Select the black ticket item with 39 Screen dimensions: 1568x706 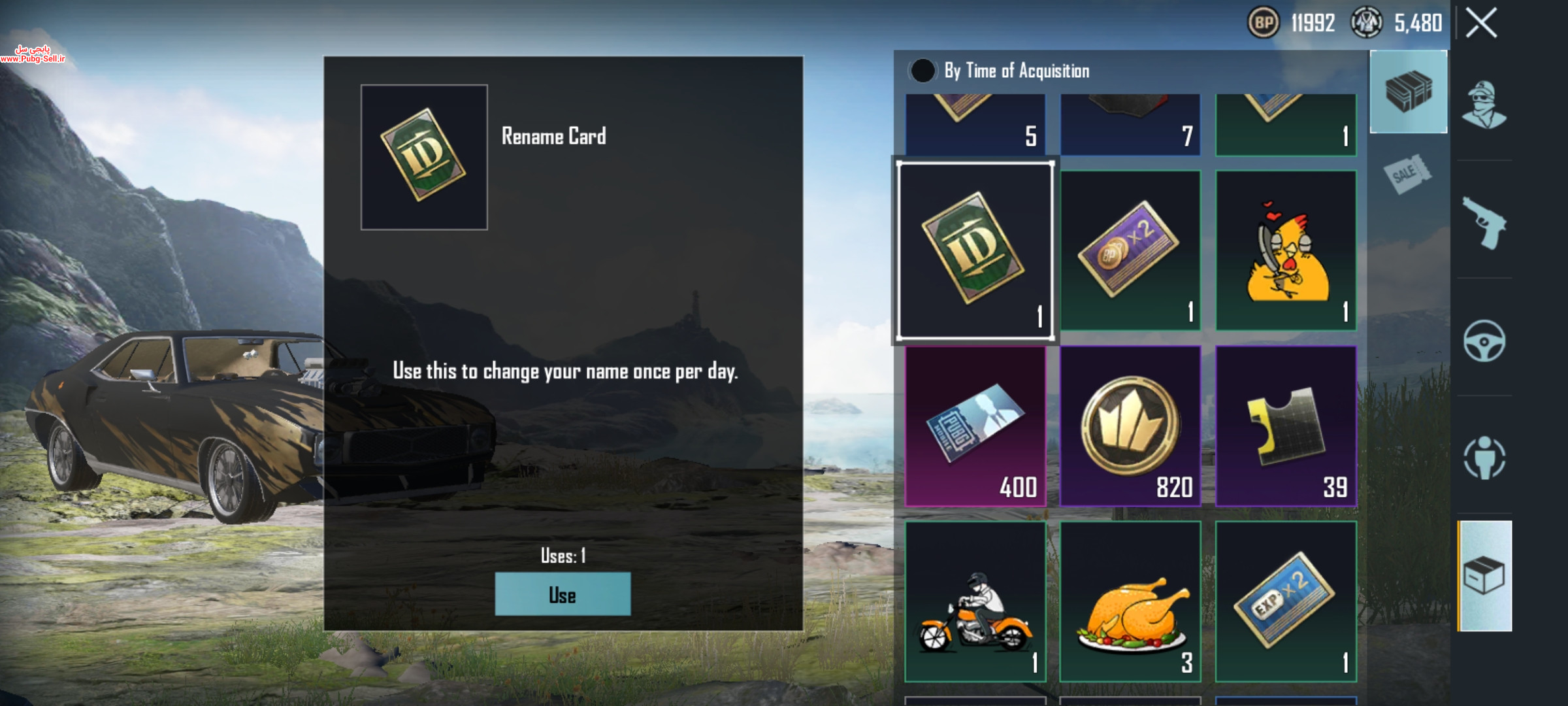tap(1286, 426)
